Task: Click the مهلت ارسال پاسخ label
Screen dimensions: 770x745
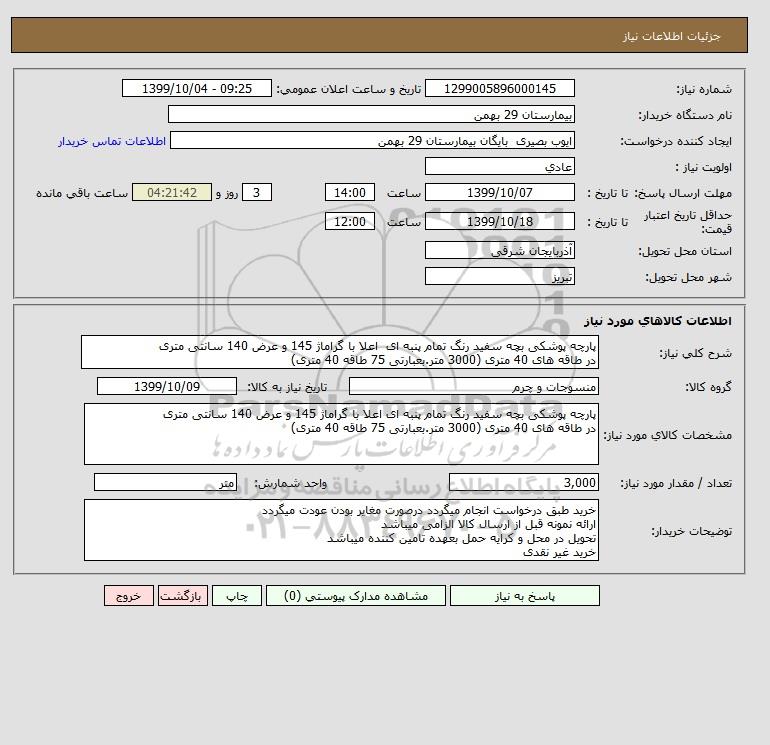Action: [x=682, y=193]
